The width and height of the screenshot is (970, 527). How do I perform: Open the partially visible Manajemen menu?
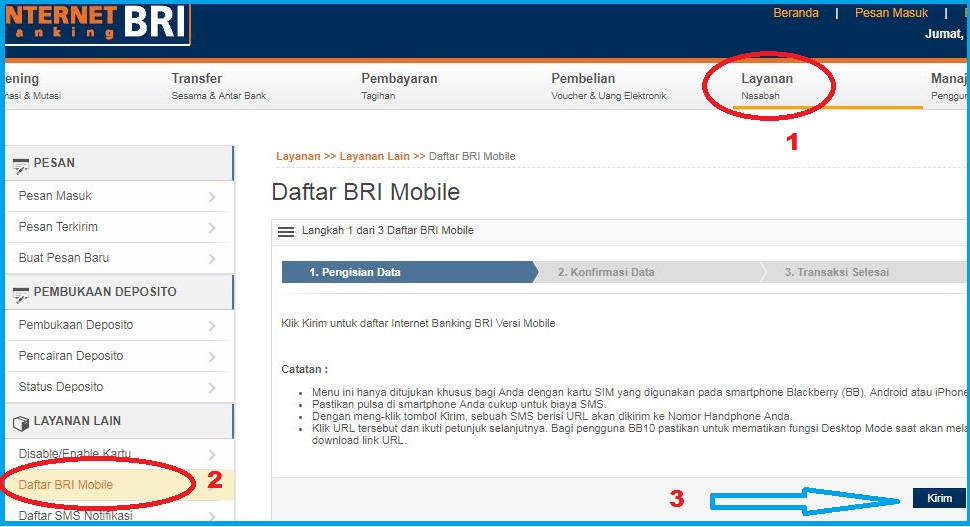[948, 87]
